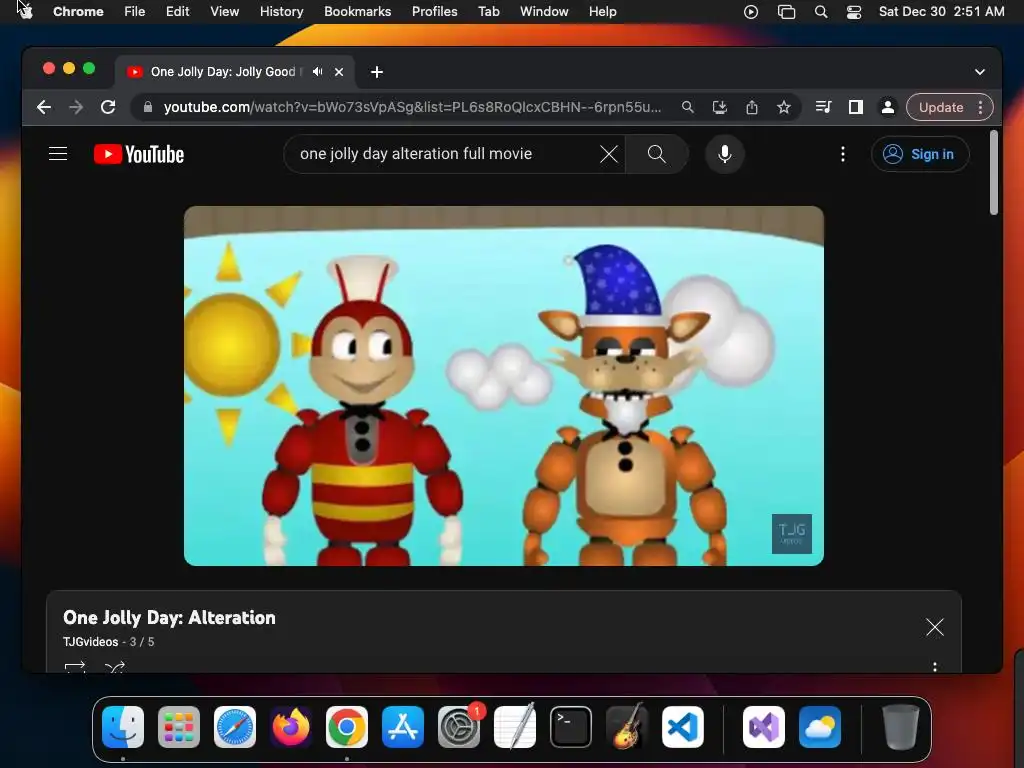This screenshot has width=1024, height=768.
Task: Open TJGvideos channel link in playlist
Action: [90, 642]
